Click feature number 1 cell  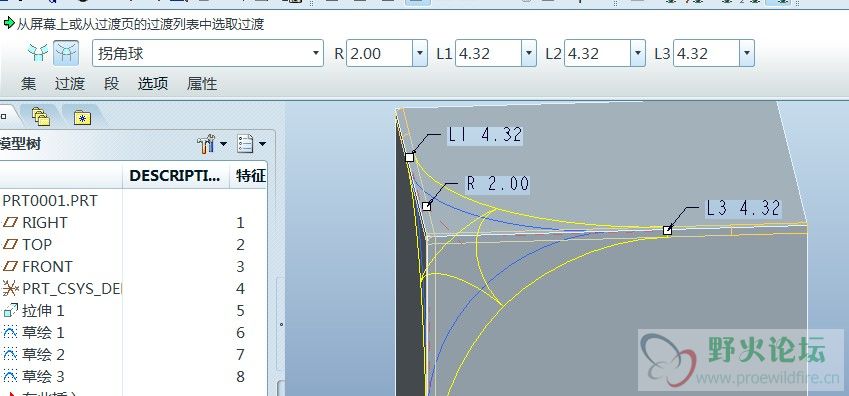coord(240,223)
